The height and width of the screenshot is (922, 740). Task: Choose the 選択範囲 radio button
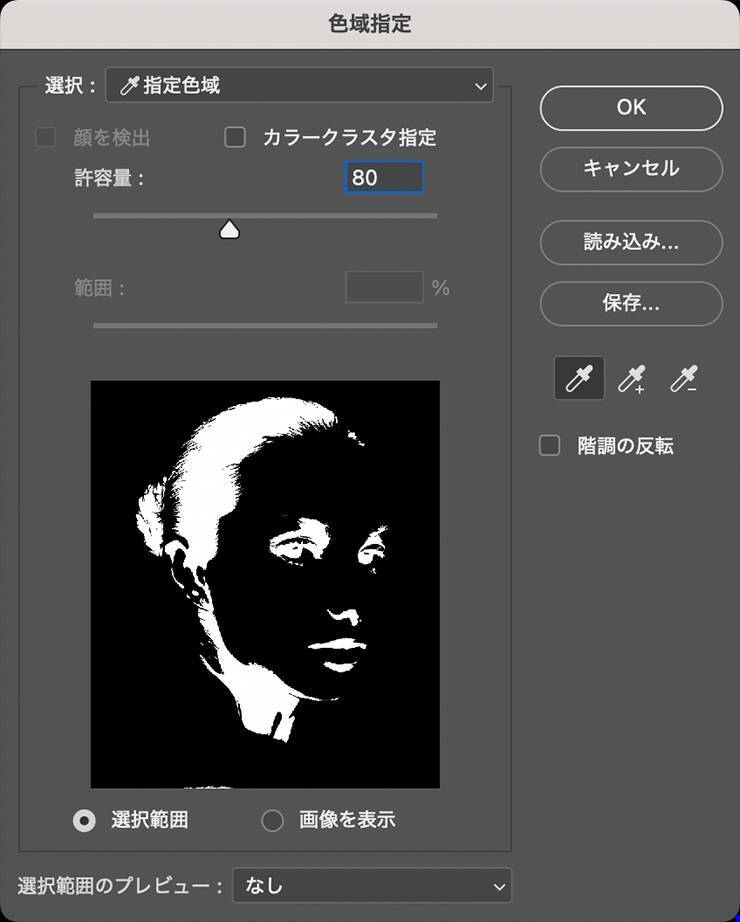[85, 821]
